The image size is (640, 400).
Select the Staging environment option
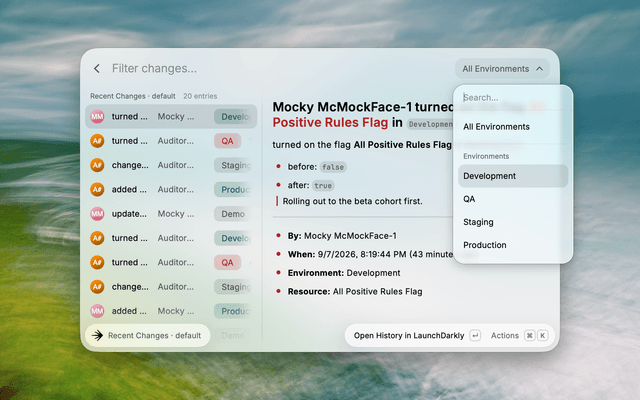tap(513, 222)
